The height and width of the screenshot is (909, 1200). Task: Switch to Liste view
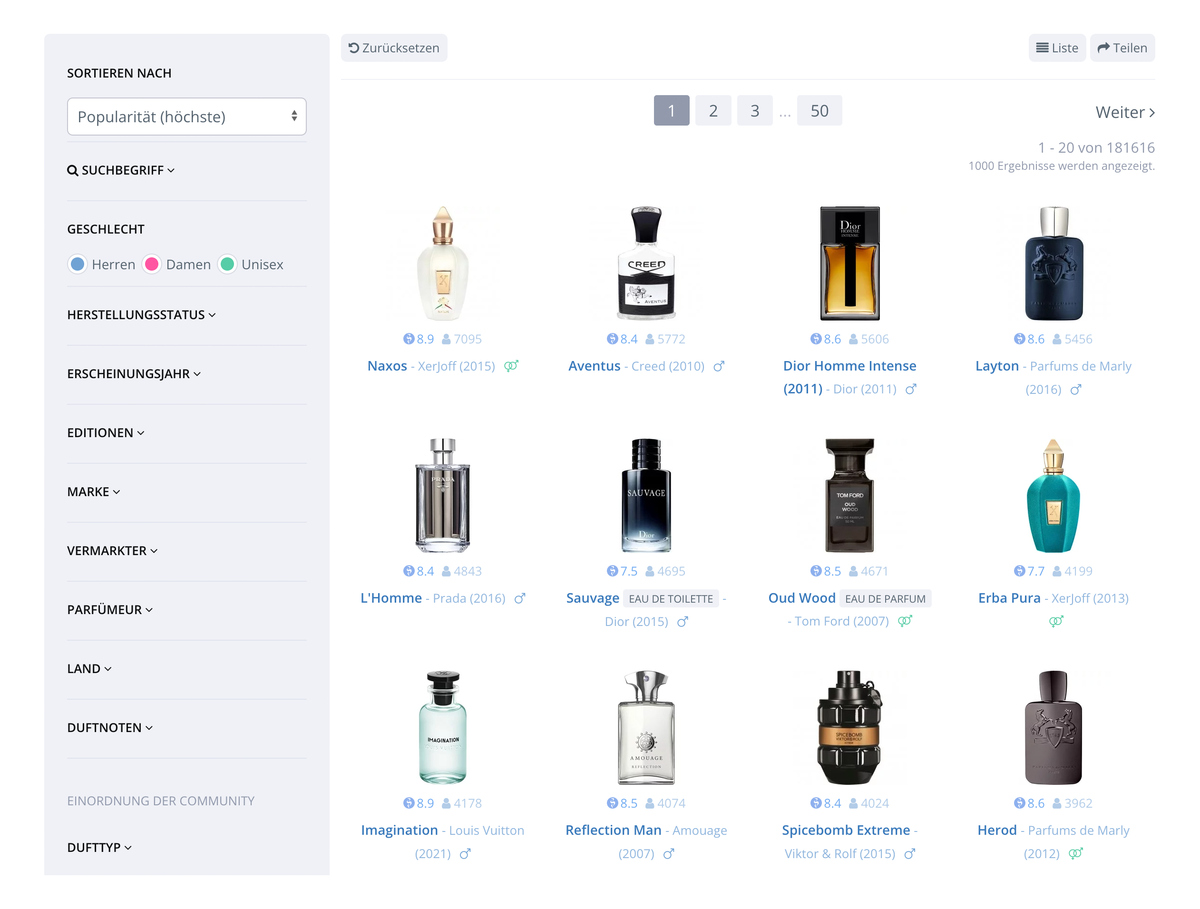tap(1057, 48)
